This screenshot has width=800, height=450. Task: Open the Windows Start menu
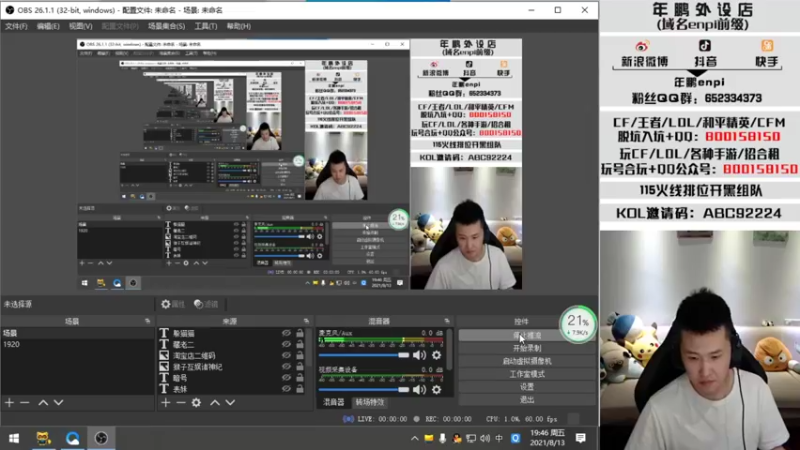14,438
